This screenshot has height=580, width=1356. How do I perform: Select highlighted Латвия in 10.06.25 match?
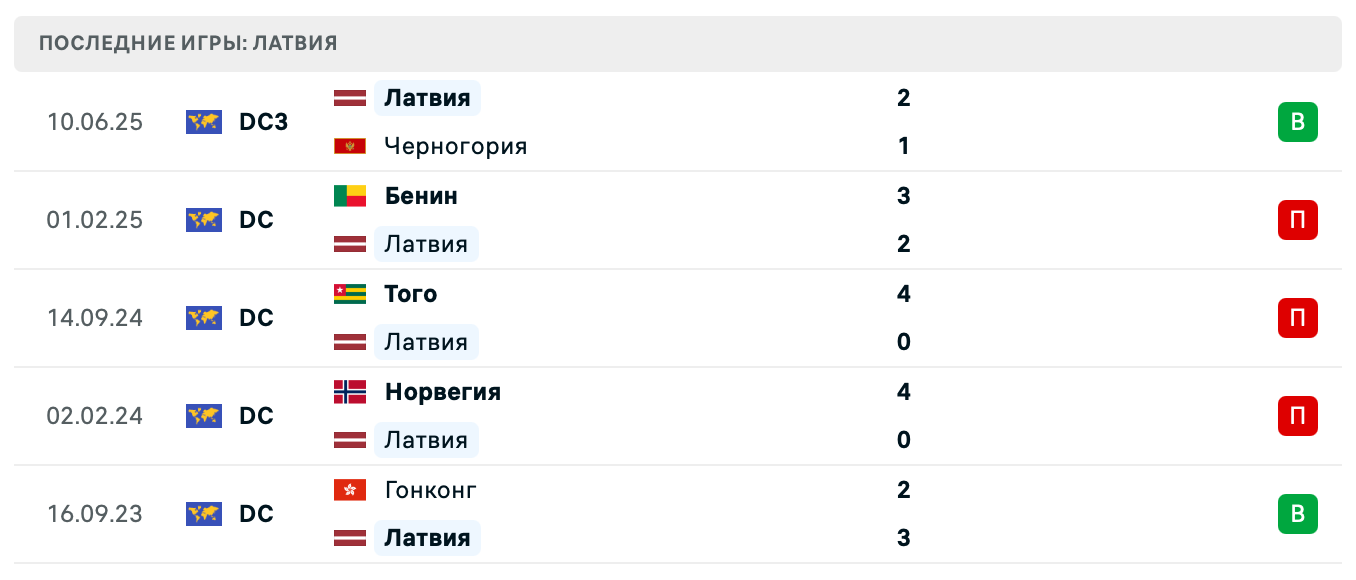pos(427,98)
